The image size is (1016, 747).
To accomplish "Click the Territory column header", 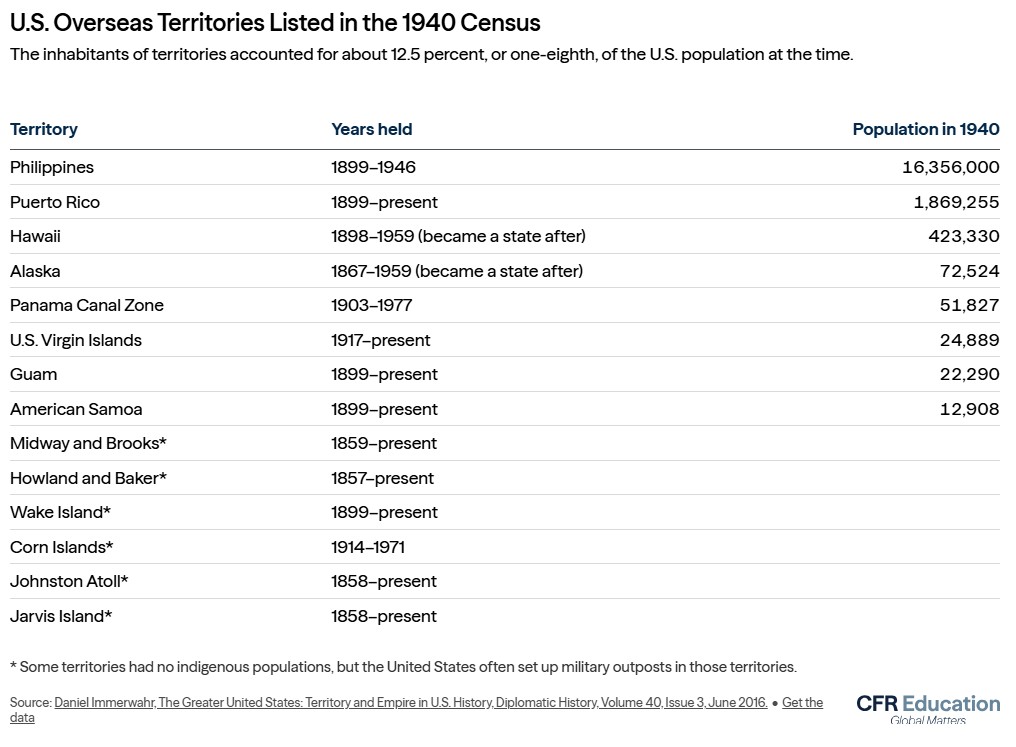I will click(x=44, y=129).
